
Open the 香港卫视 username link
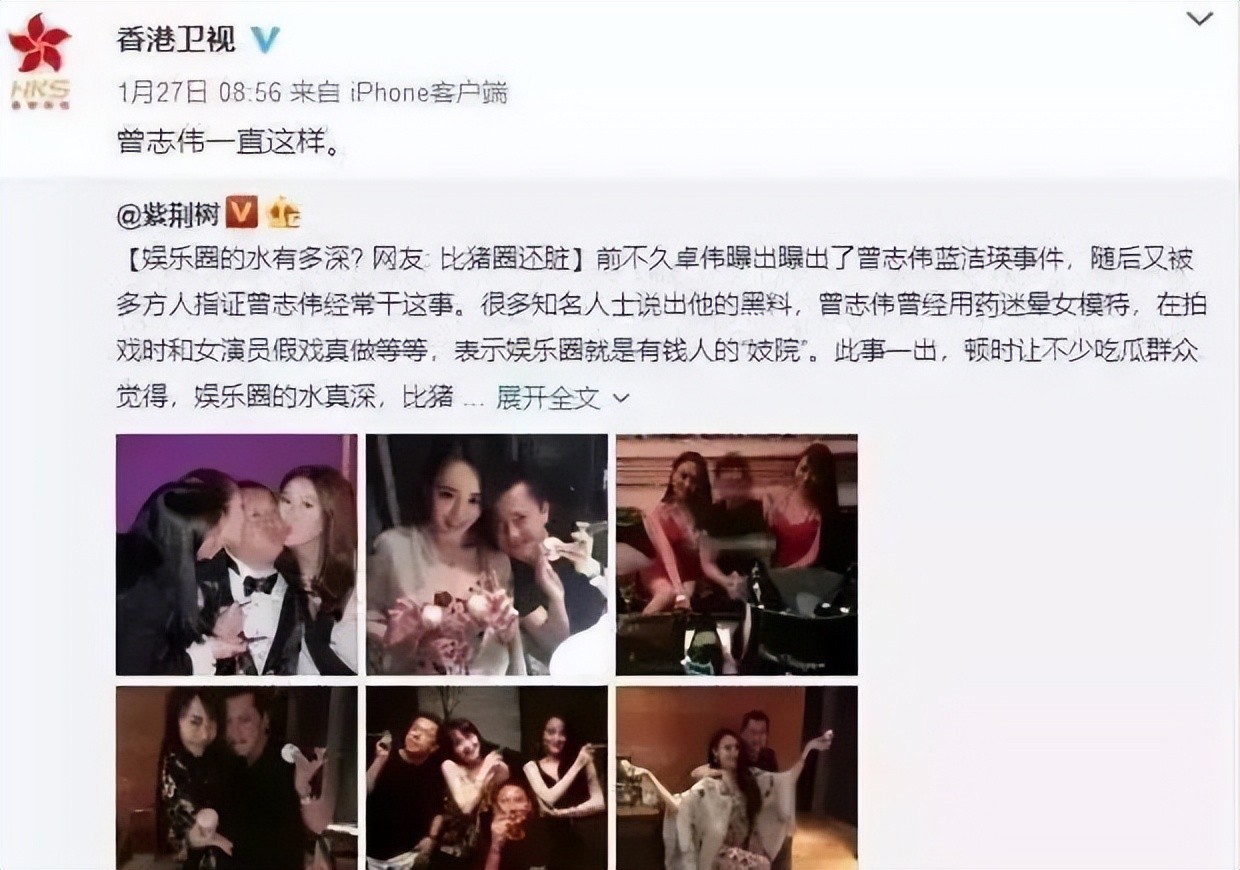176,40
